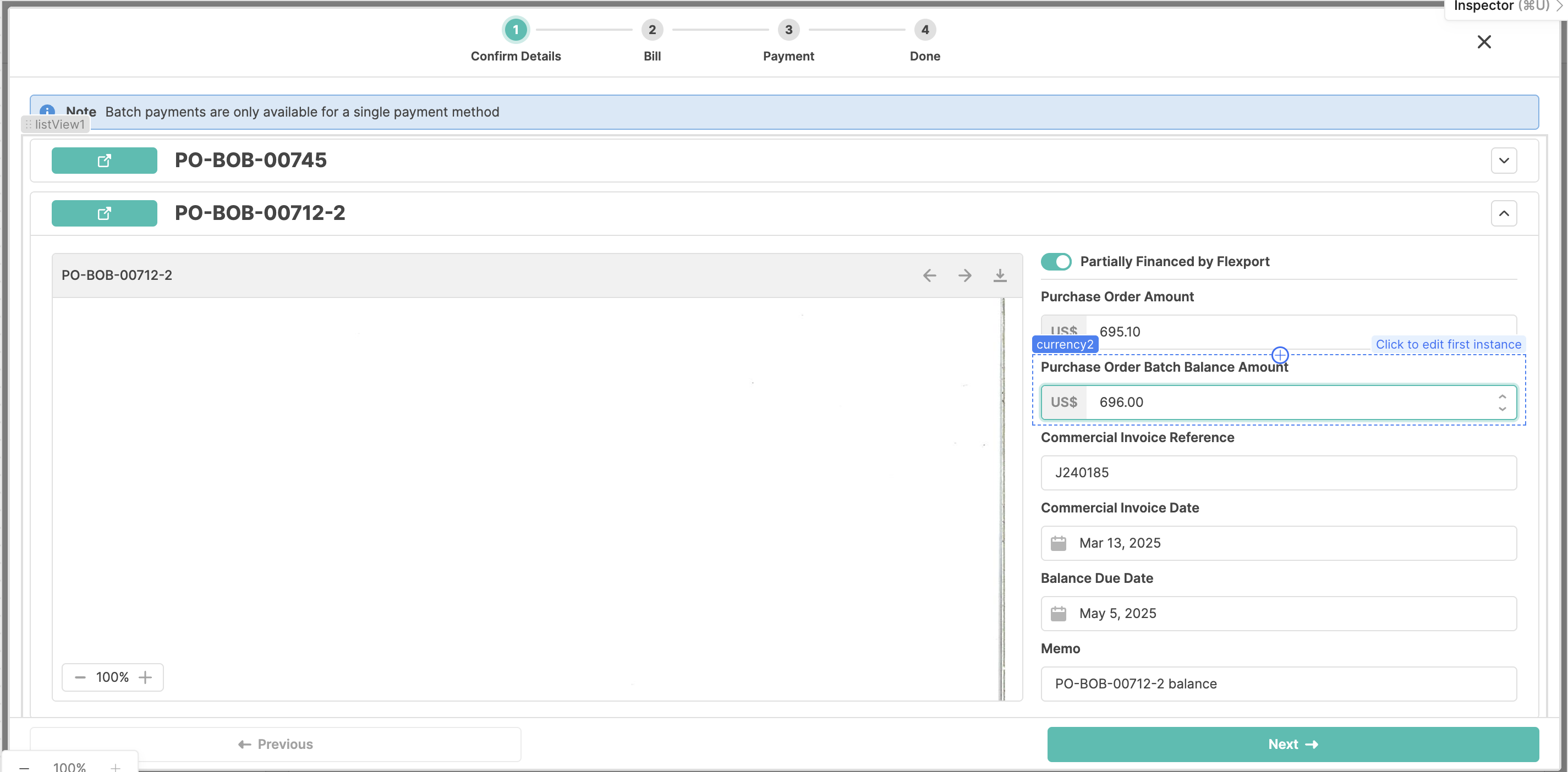Viewport: 1568px width, 772px height.
Task: Edit Memo field PO-BOB-00712-2 balance
Action: [x=1278, y=684]
